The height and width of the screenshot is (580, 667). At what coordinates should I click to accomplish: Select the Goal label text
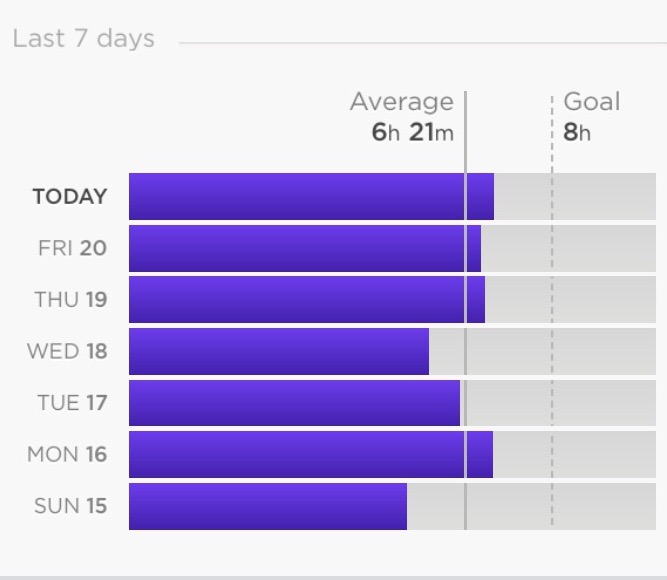[x=592, y=102]
